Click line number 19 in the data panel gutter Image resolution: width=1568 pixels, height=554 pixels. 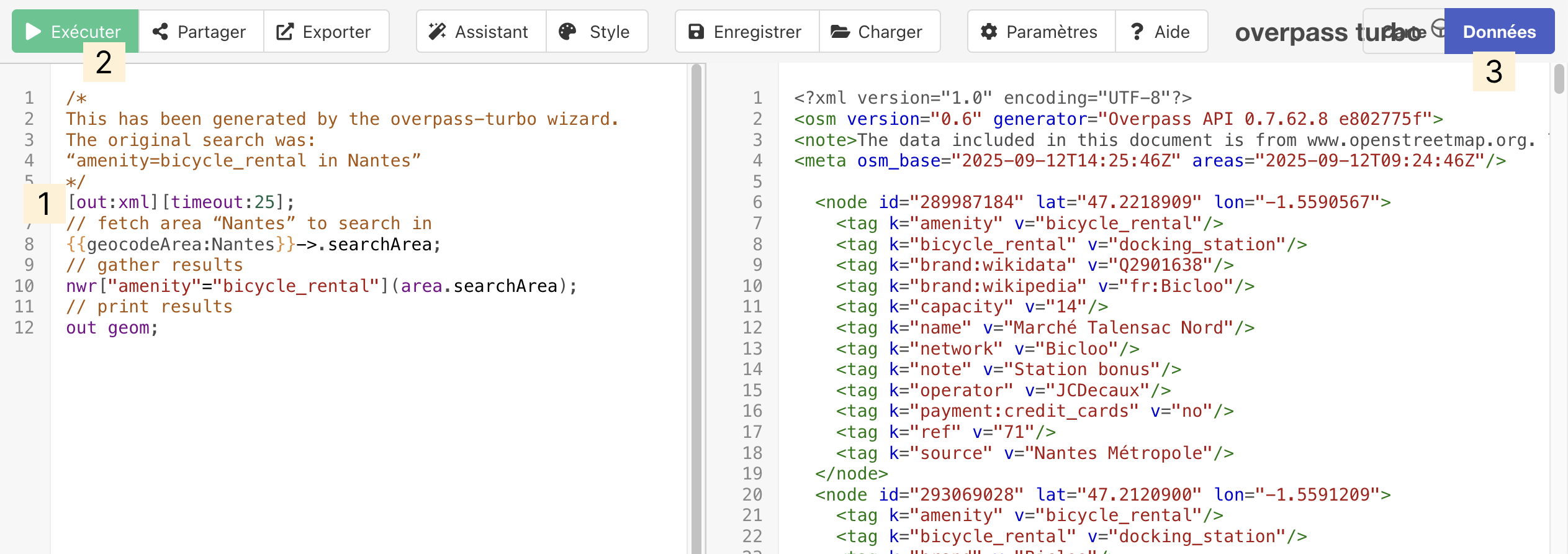752,473
